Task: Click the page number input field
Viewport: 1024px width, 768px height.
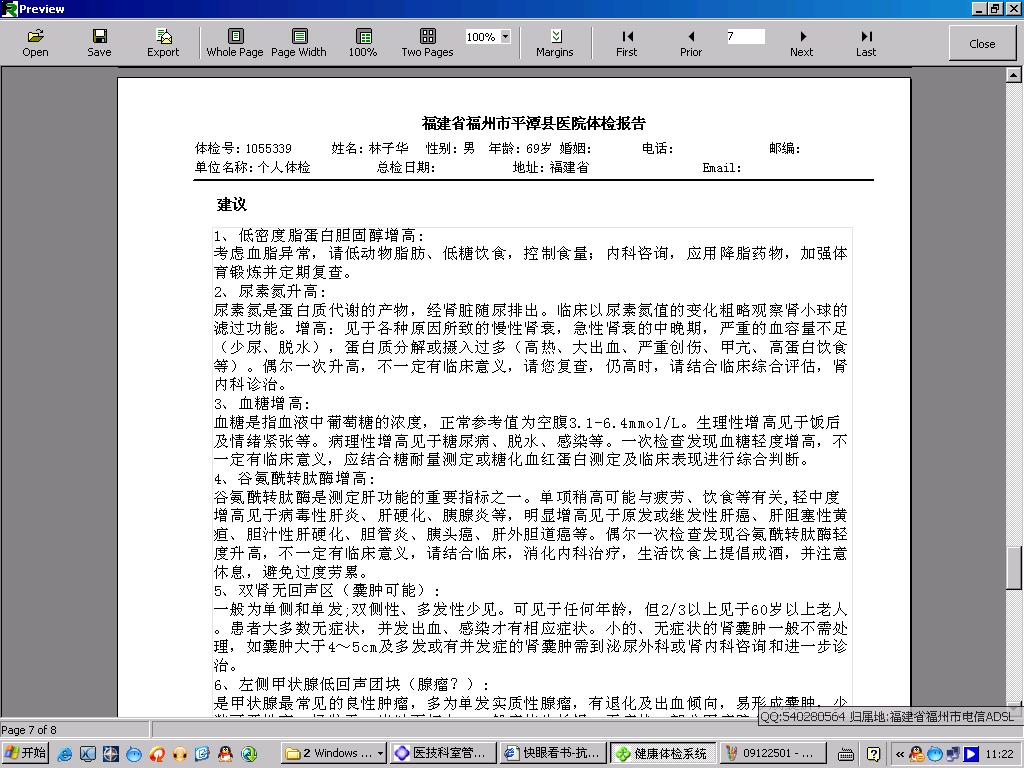Action: tap(745, 37)
